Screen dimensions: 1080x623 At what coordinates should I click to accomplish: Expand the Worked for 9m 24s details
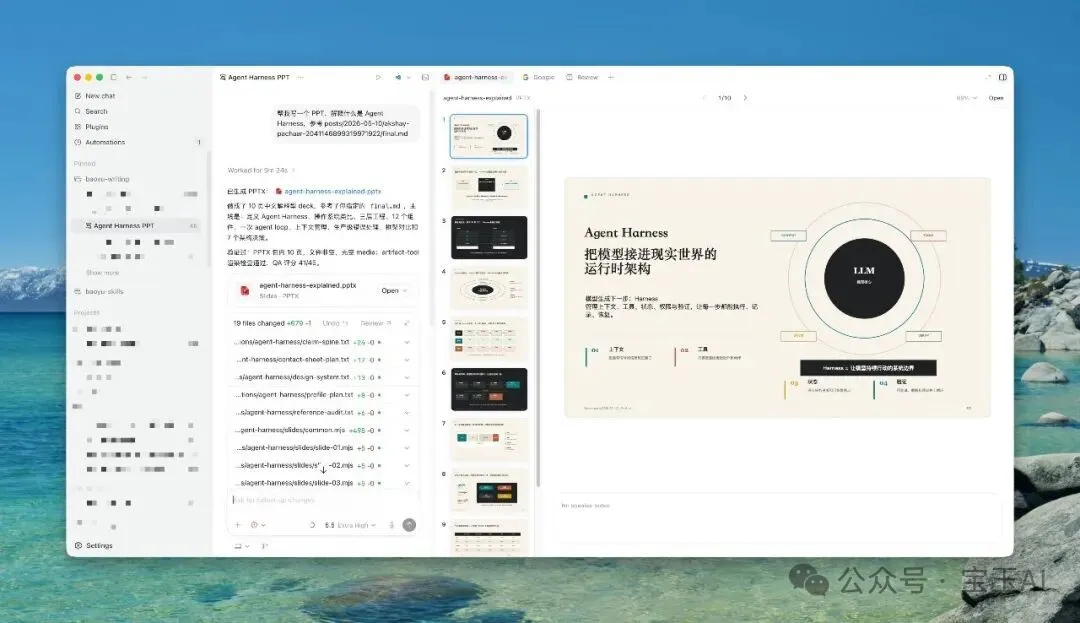tap(261, 170)
